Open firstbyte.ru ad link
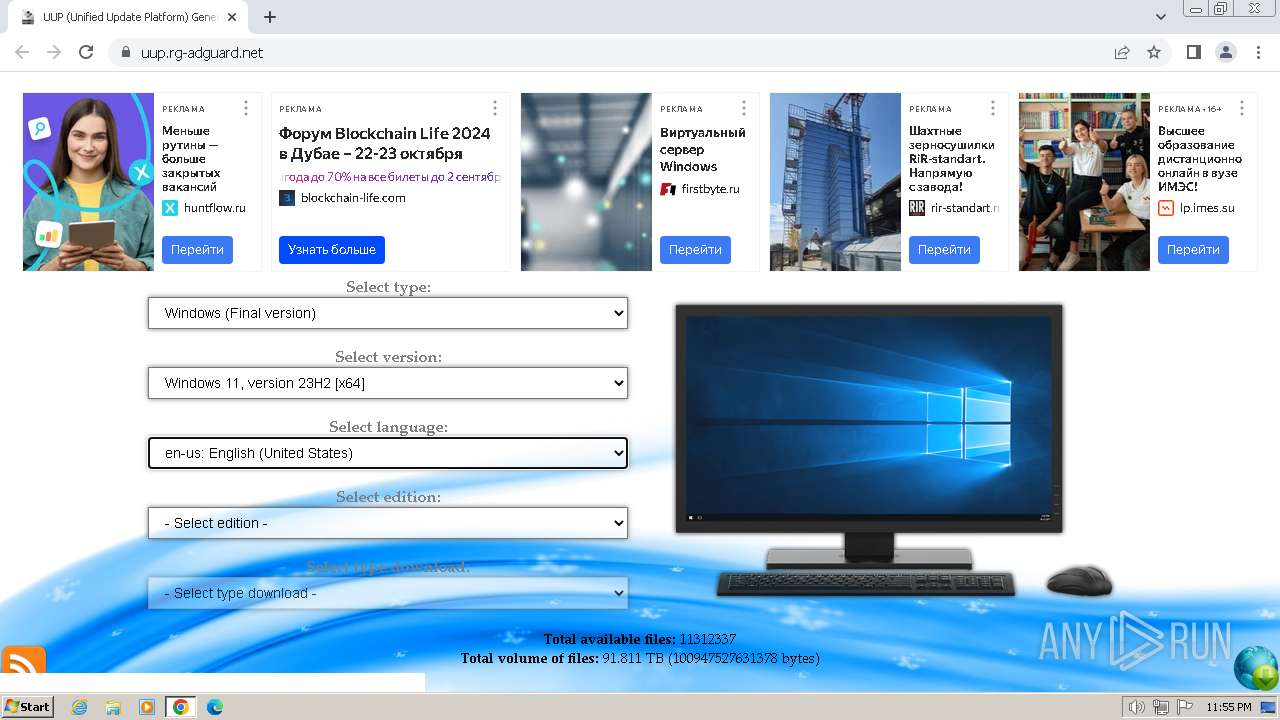Viewport: 1280px width, 720px height. pos(710,189)
